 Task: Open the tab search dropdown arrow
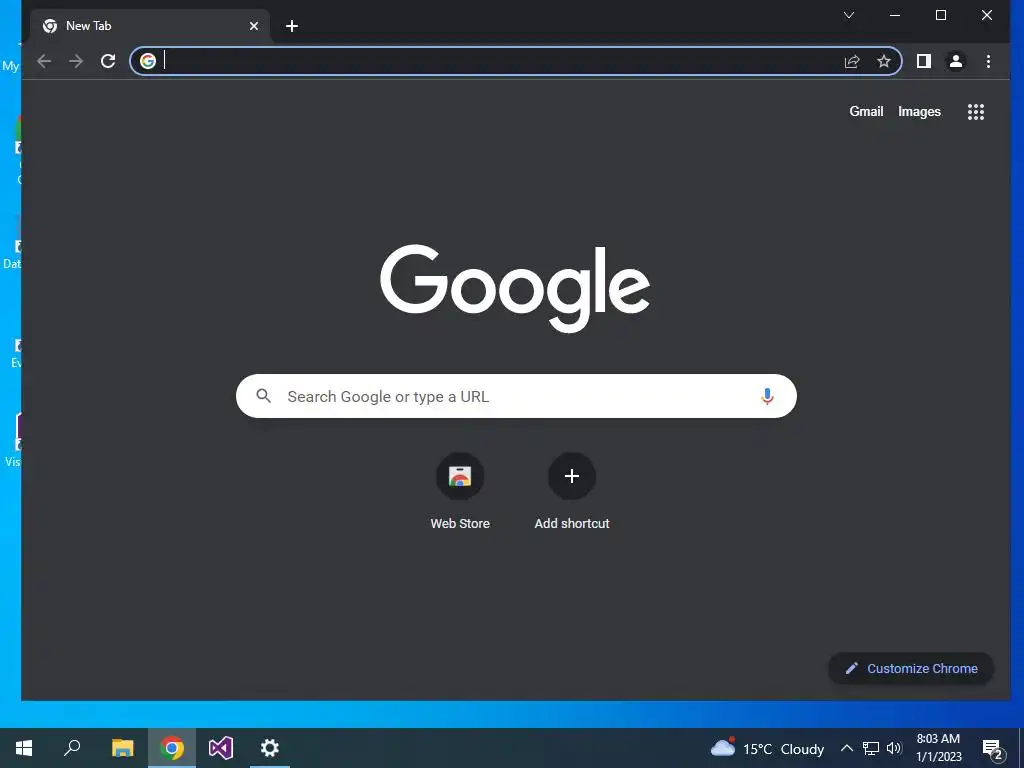click(849, 15)
